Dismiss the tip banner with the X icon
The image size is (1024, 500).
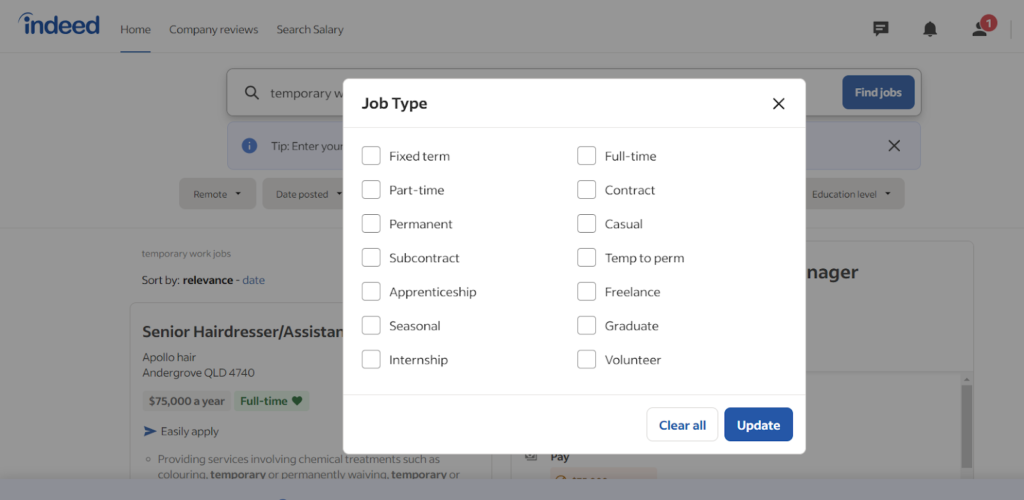click(894, 146)
